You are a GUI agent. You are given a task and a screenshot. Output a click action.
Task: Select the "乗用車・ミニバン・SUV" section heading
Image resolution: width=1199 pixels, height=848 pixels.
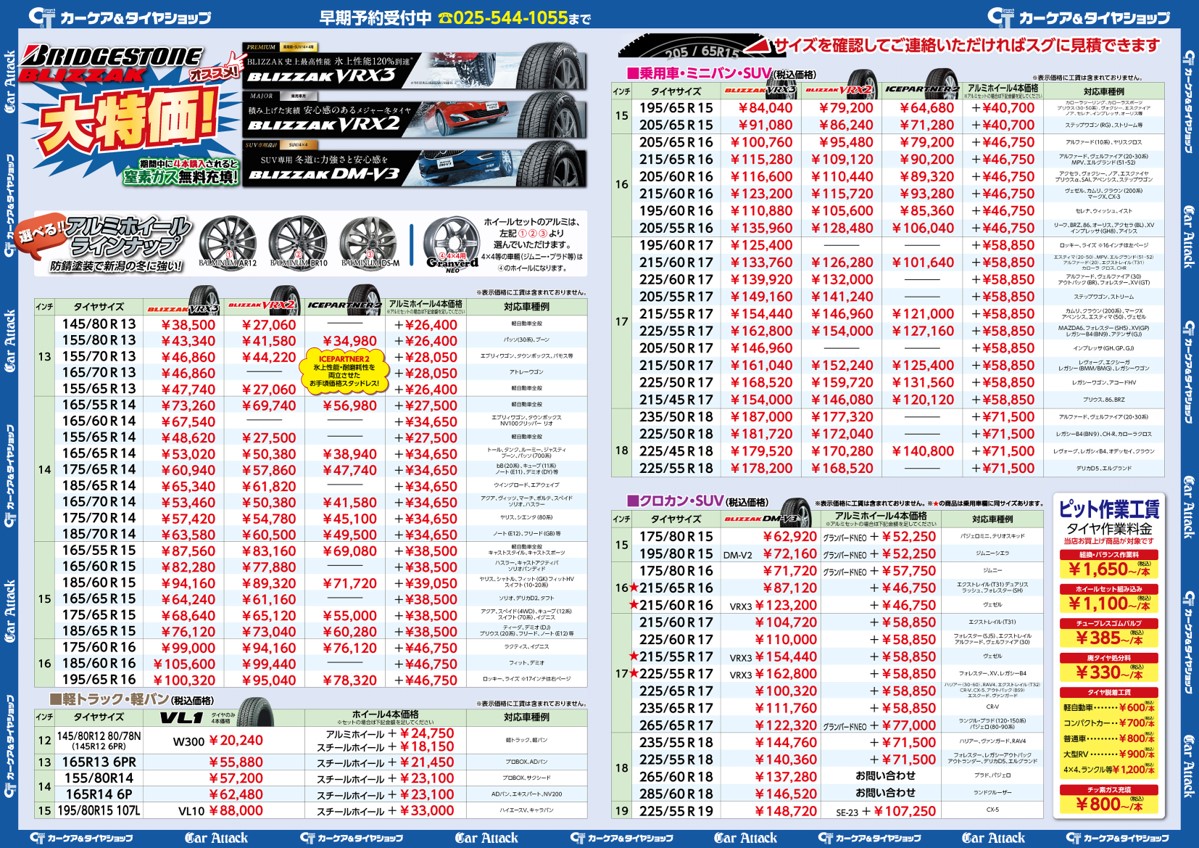[x=699, y=73]
